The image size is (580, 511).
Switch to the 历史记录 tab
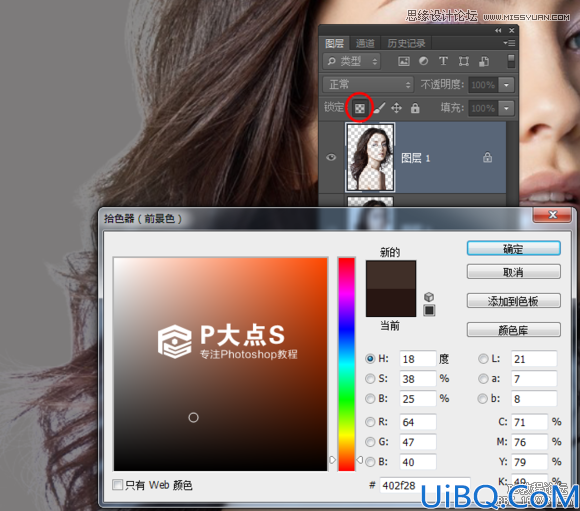(407, 44)
